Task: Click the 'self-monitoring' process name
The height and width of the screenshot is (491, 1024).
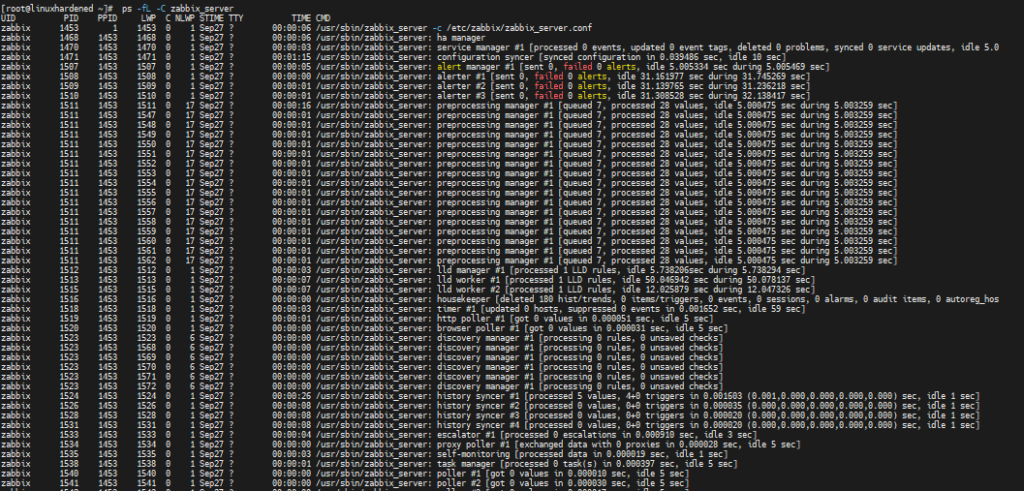Action: [473, 454]
